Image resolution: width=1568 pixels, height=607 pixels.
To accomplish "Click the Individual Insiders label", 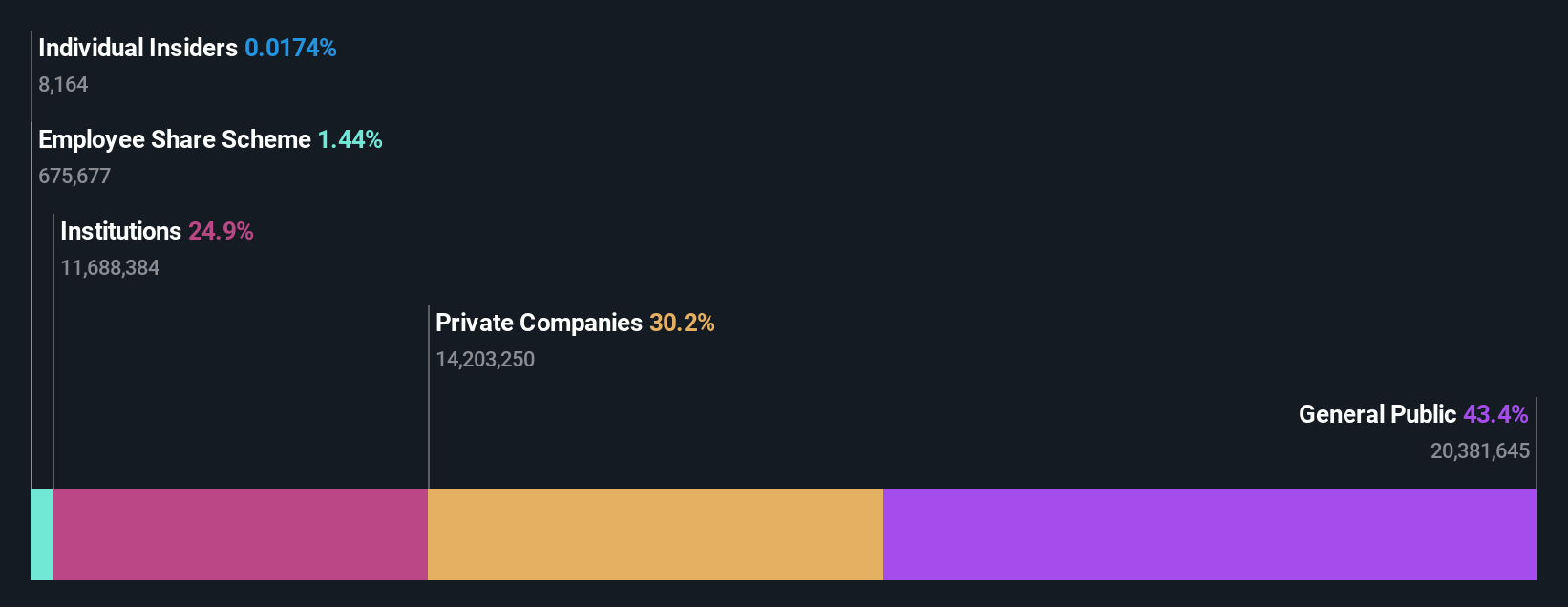I will [x=138, y=48].
